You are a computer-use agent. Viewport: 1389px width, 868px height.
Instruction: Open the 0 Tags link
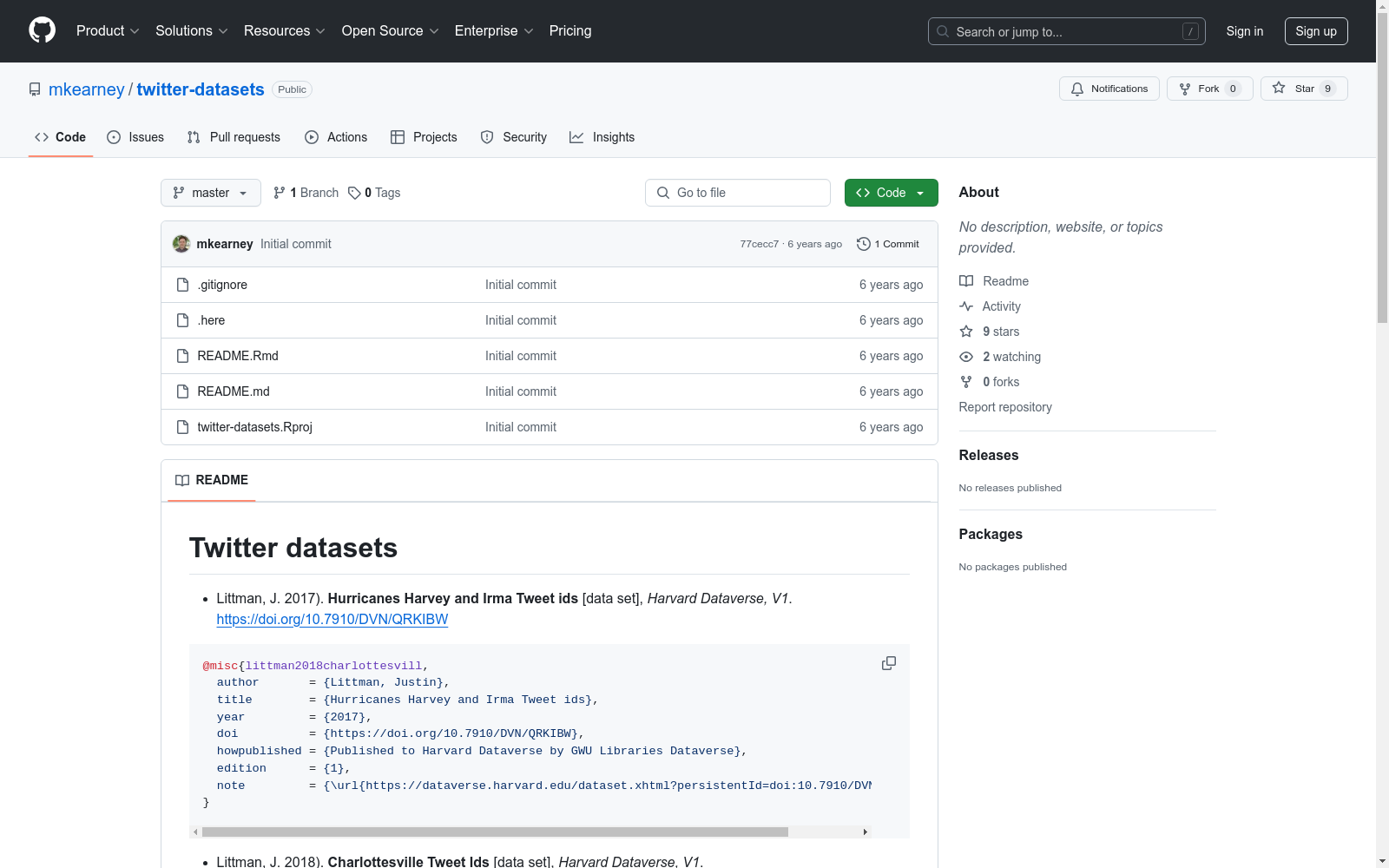(x=374, y=193)
